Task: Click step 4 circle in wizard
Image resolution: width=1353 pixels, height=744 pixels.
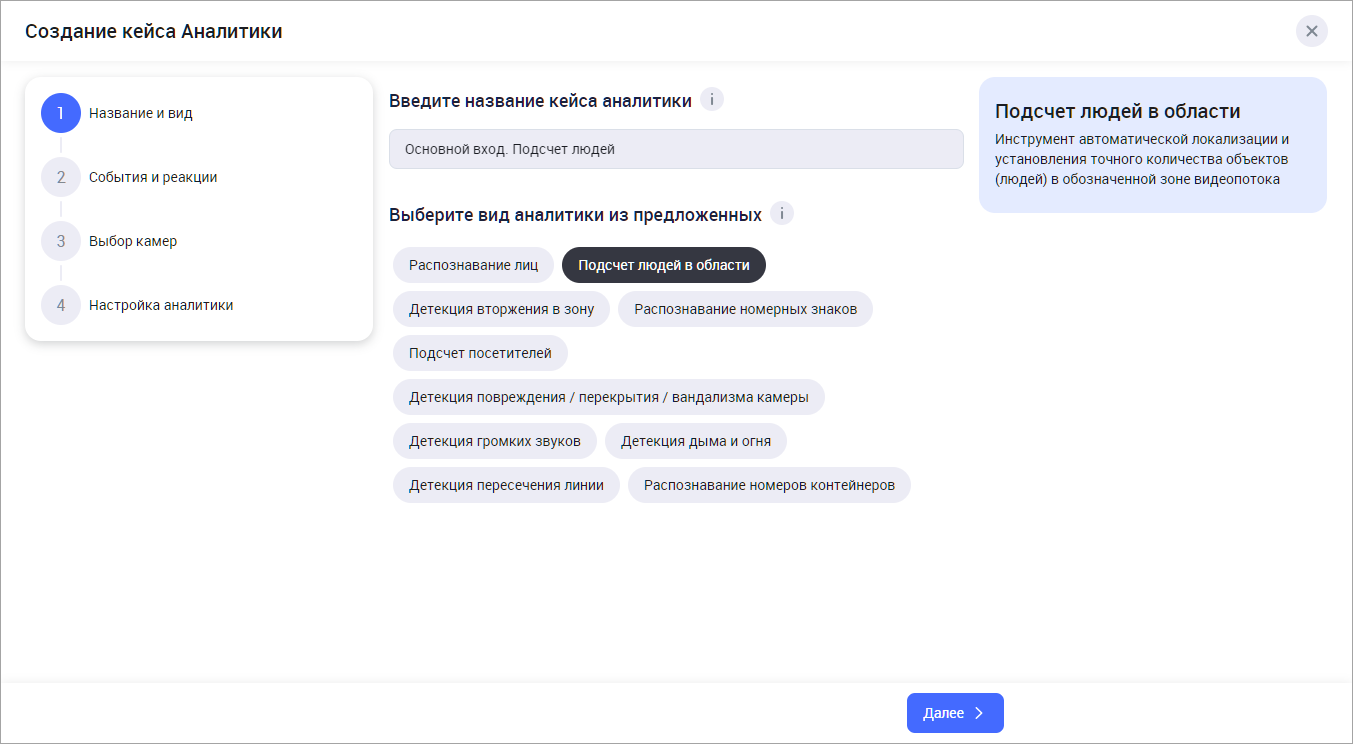Action: pyautogui.click(x=61, y=305)
